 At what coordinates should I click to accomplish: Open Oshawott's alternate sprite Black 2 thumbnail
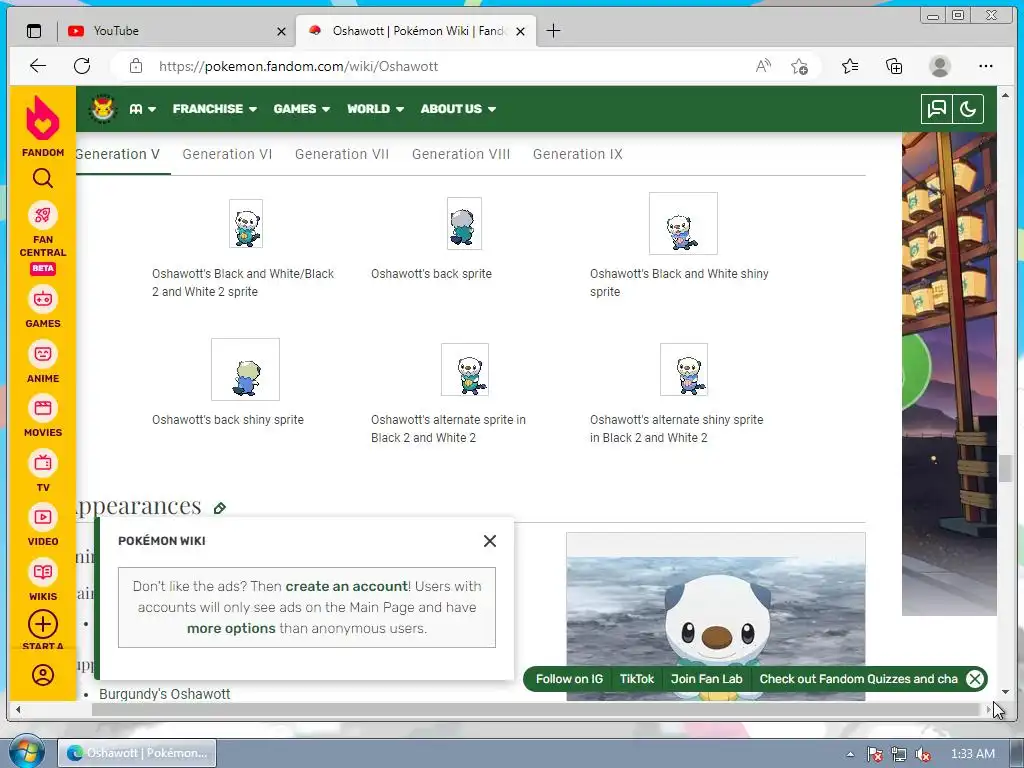(x=464, y=370)
